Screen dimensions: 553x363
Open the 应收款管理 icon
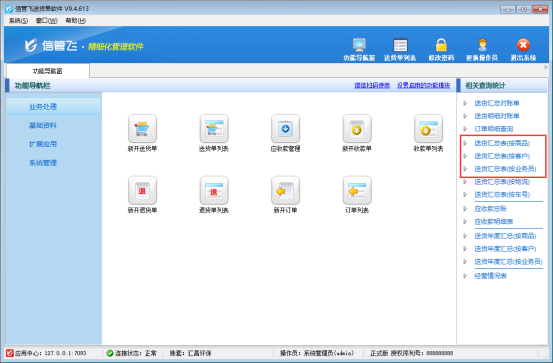click(x=285, y=129)
